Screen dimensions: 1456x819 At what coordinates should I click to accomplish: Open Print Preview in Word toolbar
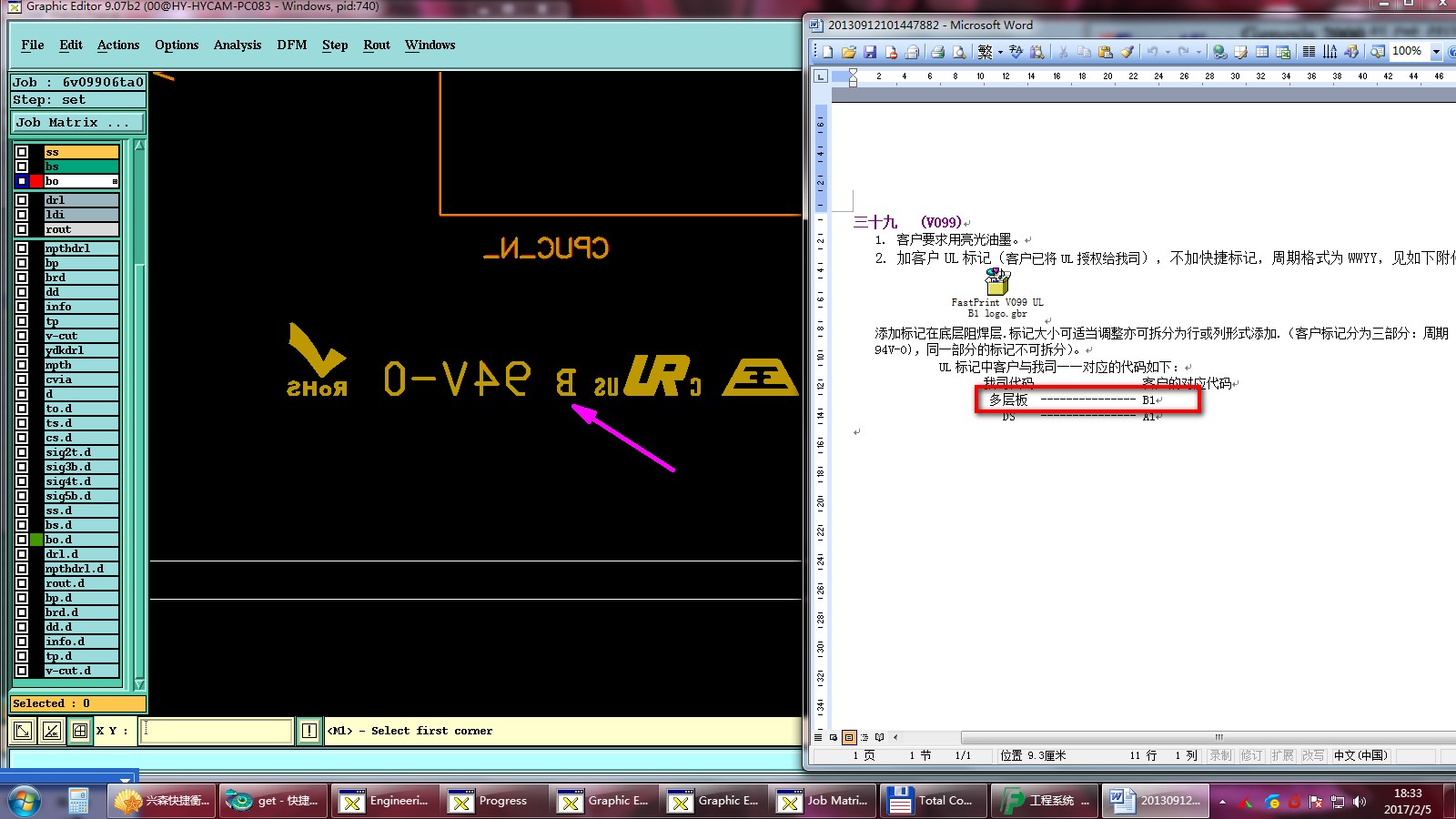(959, 52)
